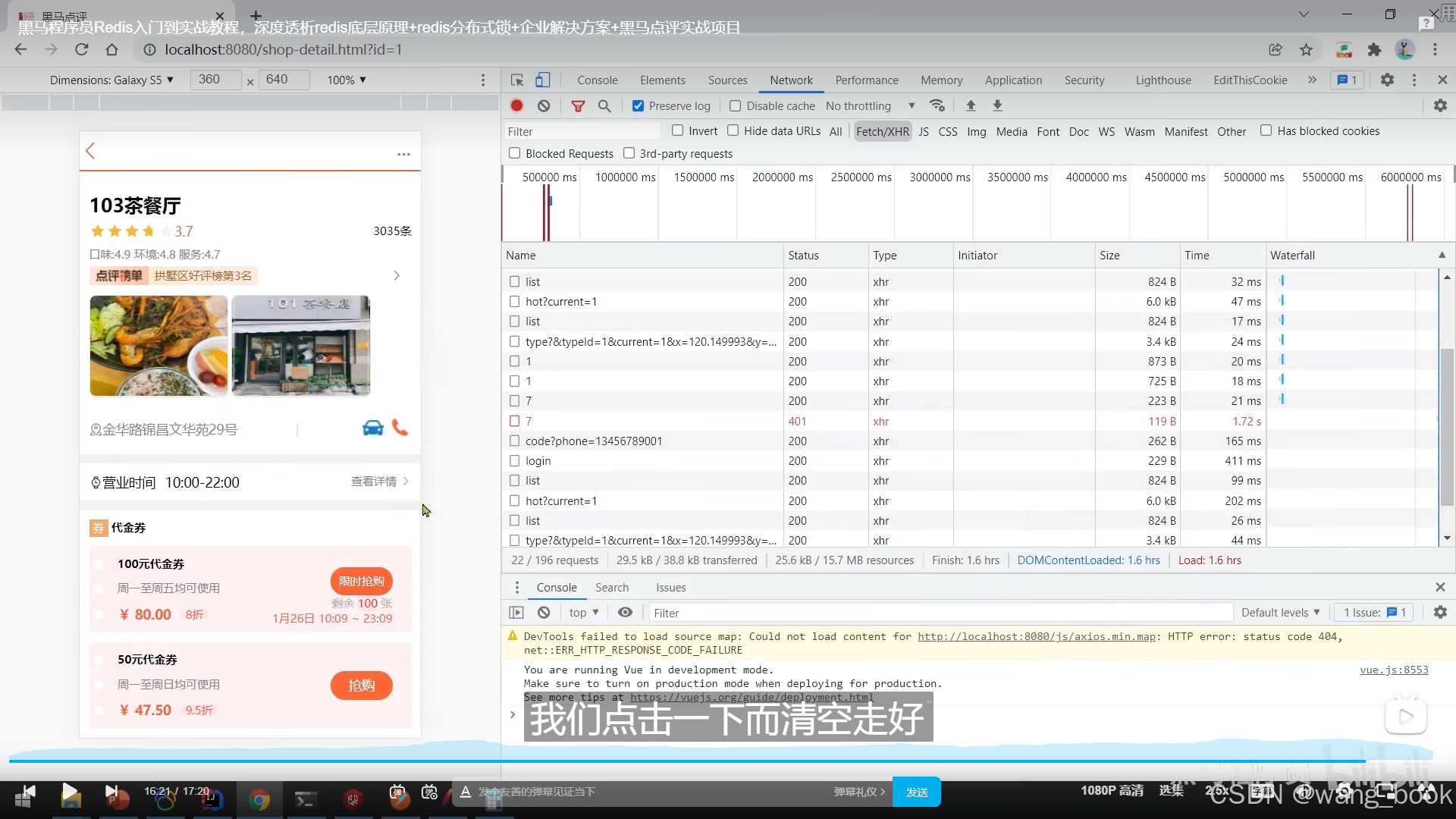
Task: Click the 抢购 button for 50元代金券
Action: [x=361, y=685]
